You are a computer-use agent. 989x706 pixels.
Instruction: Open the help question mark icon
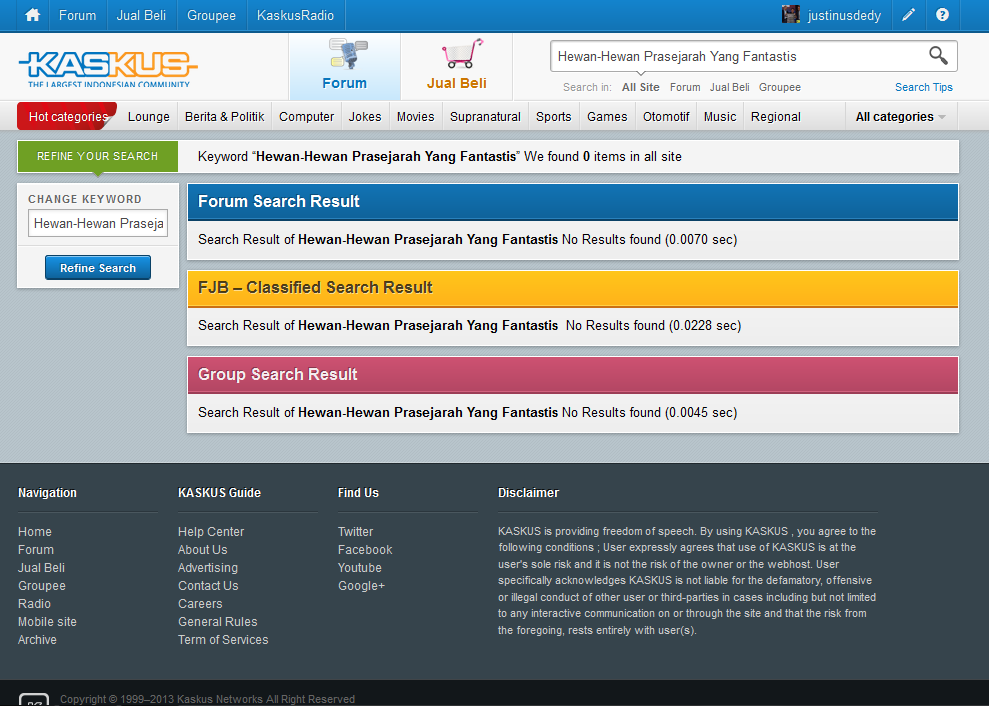click(942, 15)
